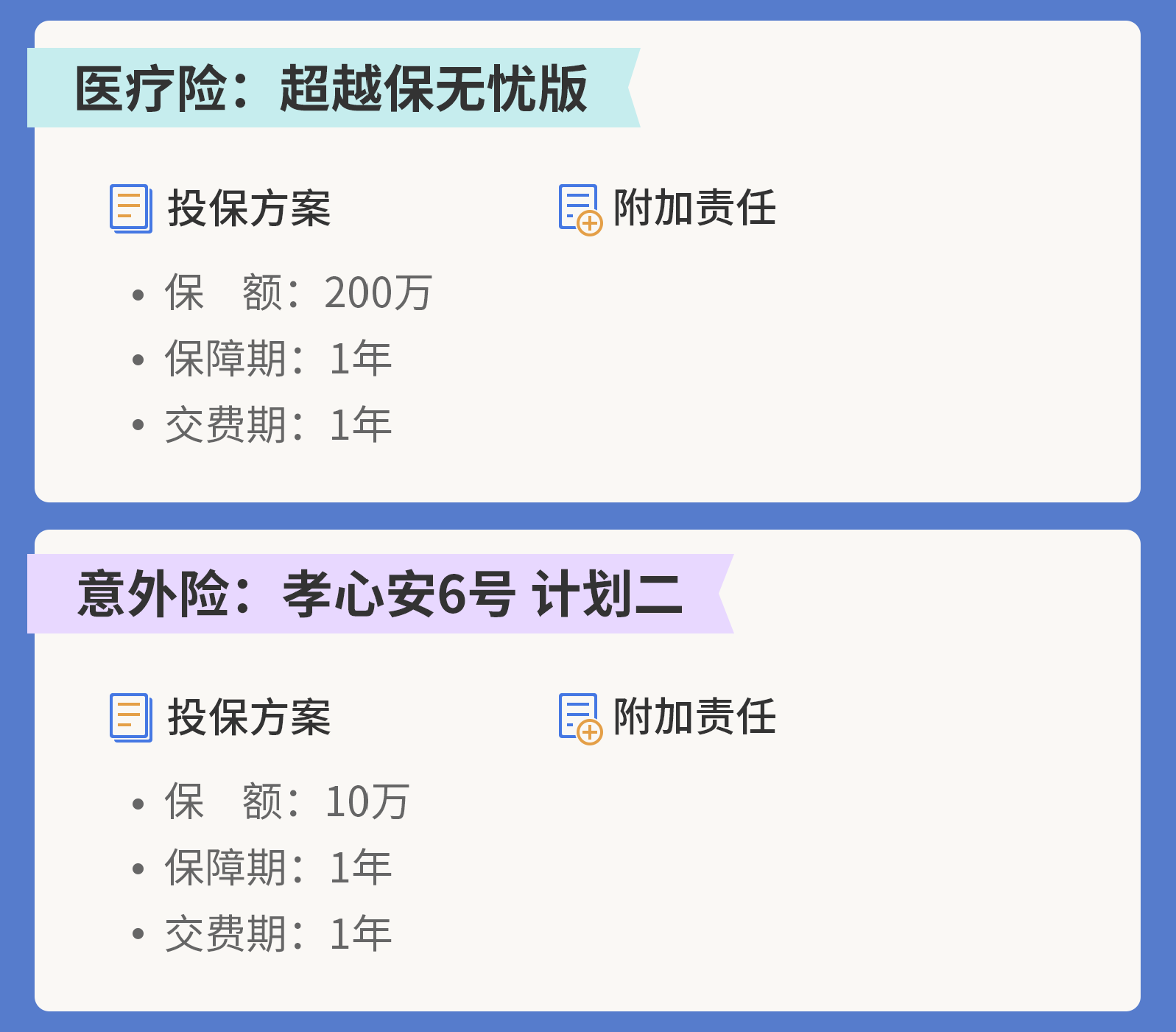Image resolution: width=1176 pixels, height=1032 pixels.
Task: Click the add-document icon beside medical 附加责任
Action: coord(580,209)
